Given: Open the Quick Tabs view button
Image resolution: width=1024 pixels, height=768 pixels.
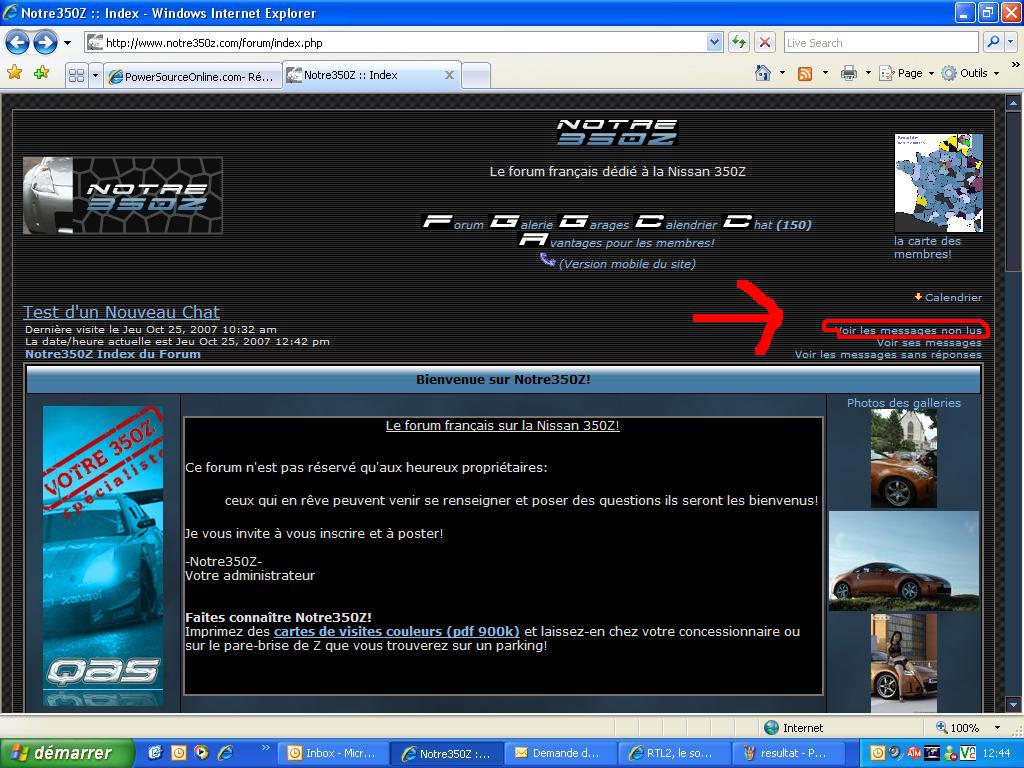Looking at the screenshot, I should (x=76, y=75).
